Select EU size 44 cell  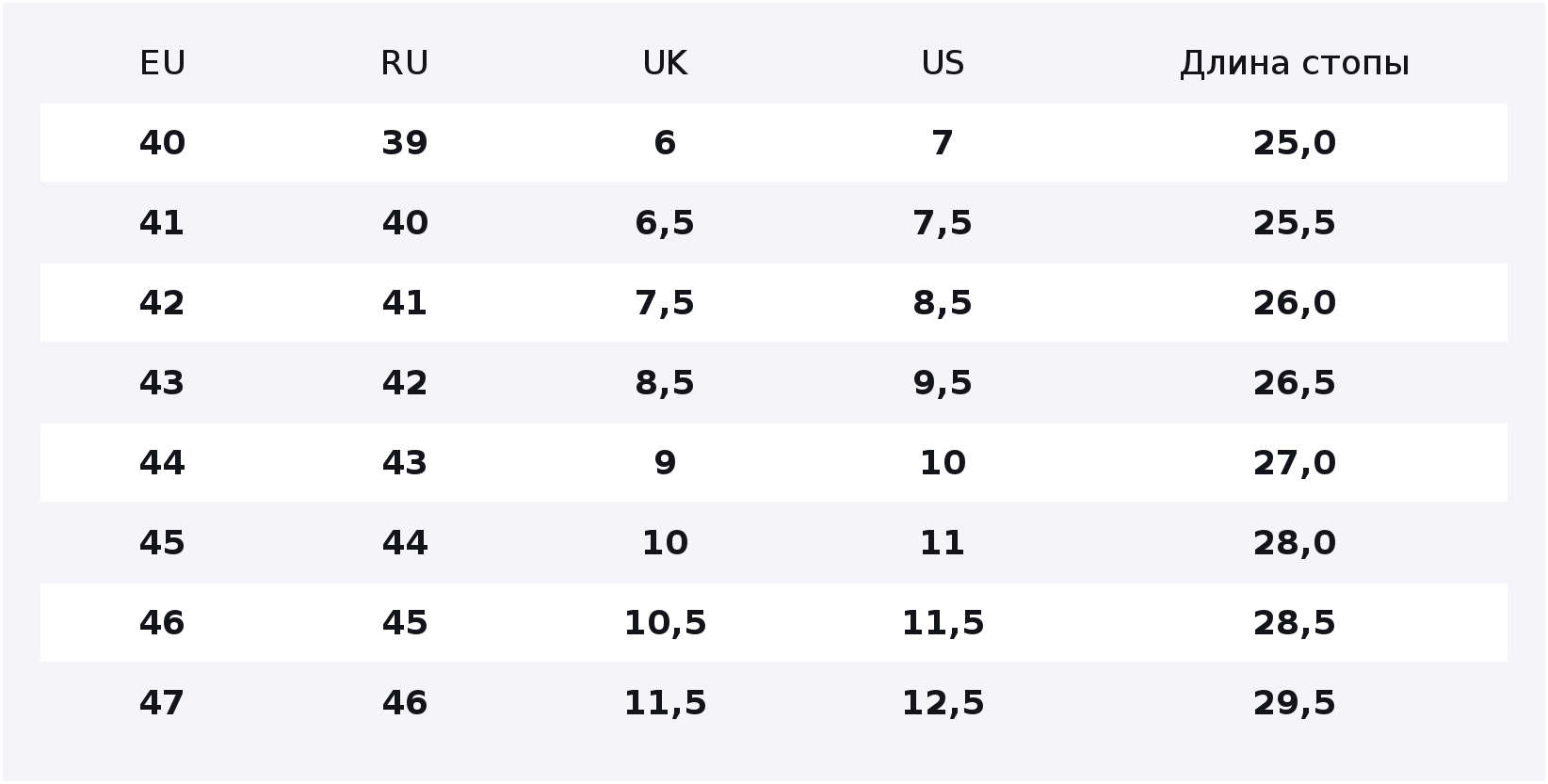click(162, 463)
